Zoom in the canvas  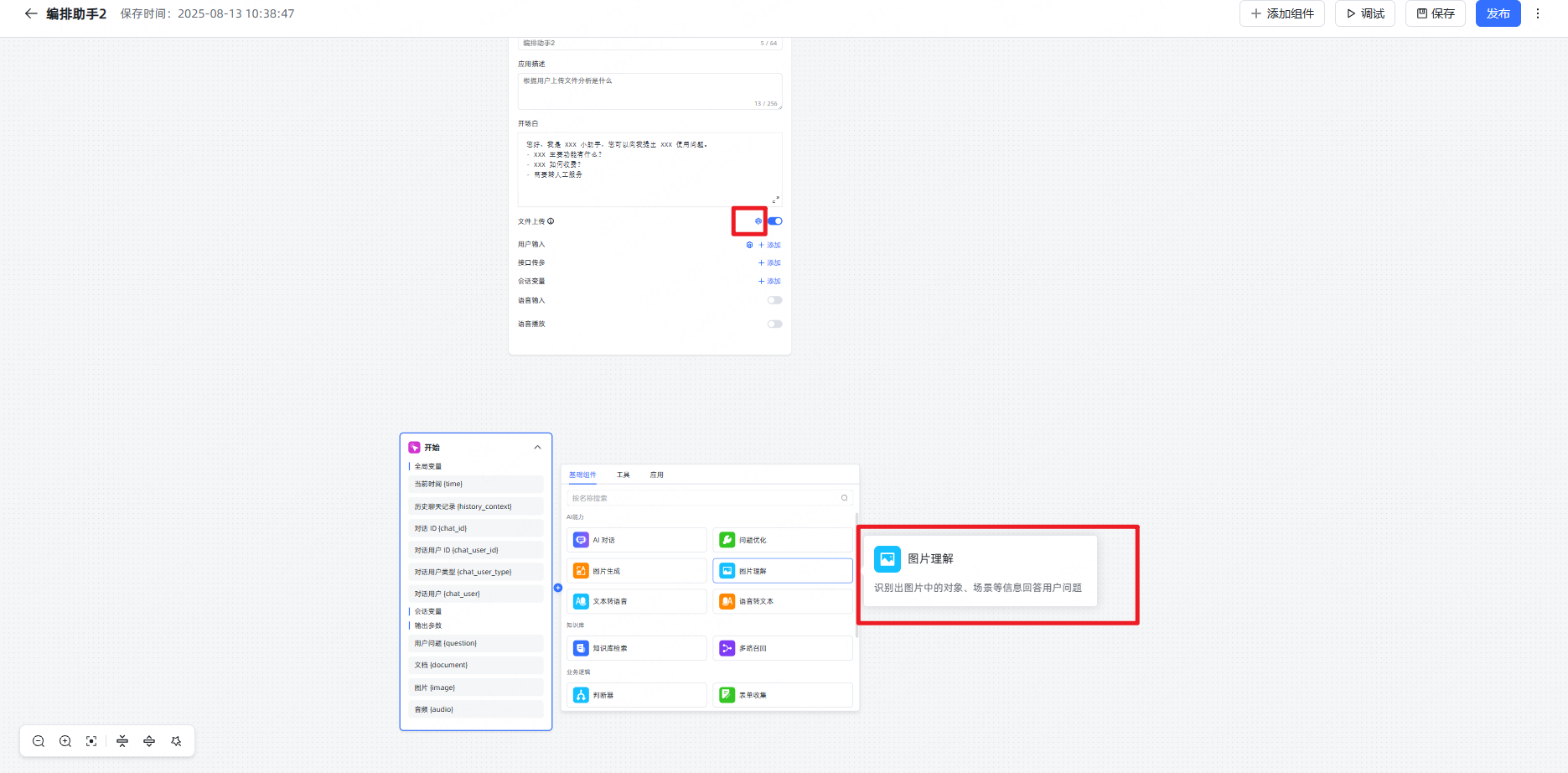coord(65,741)
